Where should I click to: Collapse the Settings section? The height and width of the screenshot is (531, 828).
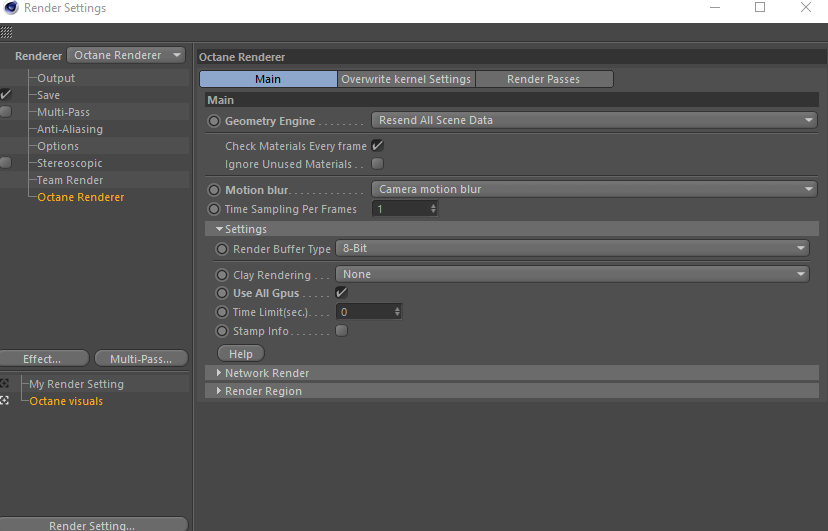coord(219,229)
